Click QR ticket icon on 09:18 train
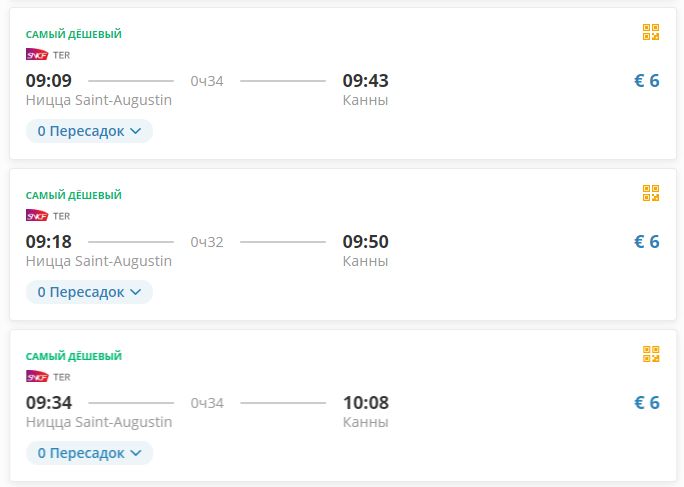The image size is (684, 487). (x=651, y=193)
